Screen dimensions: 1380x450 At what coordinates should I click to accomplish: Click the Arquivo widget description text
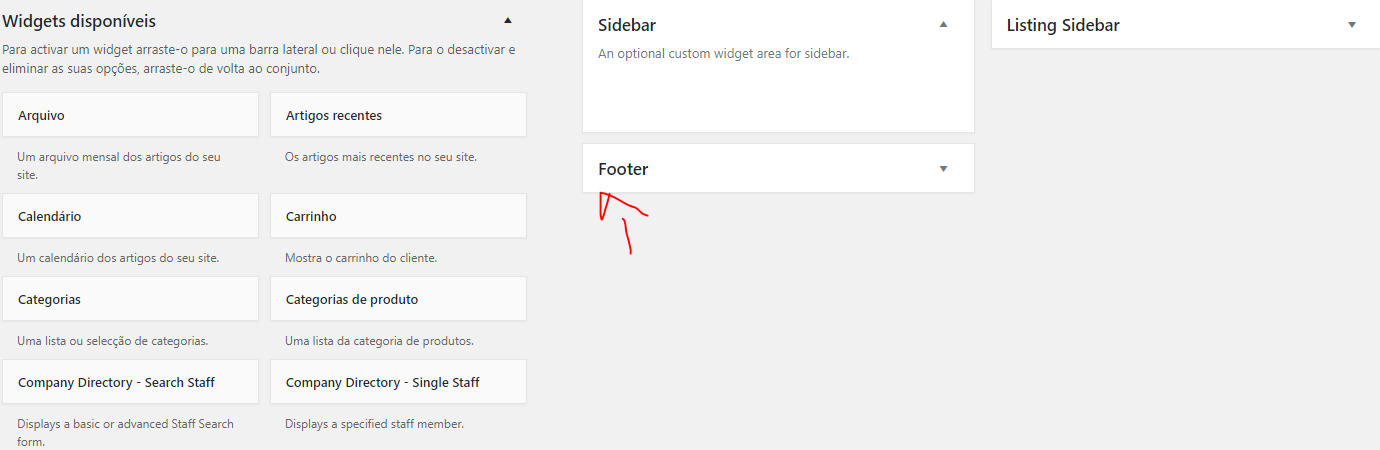[x=119, y=166]
